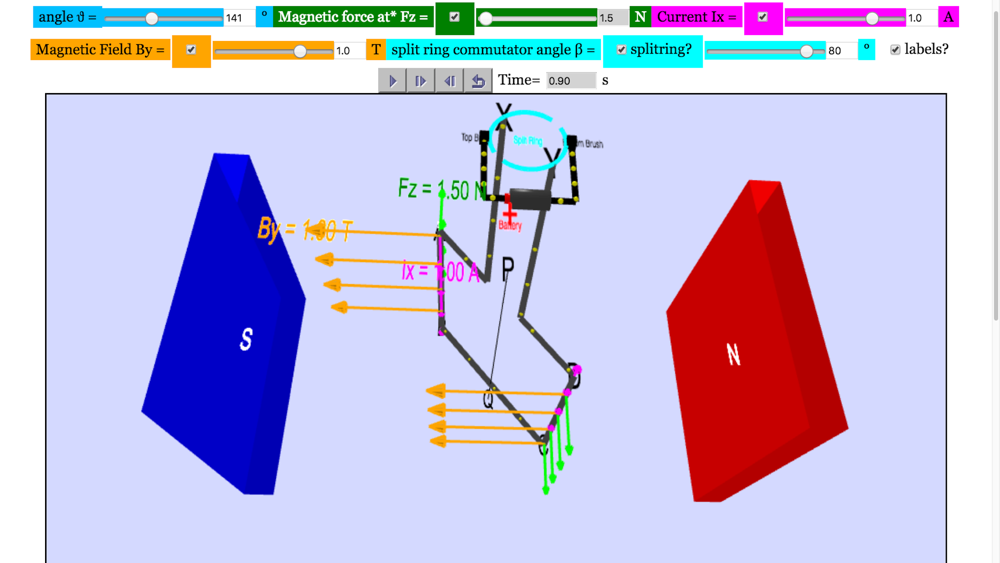Screen dimensions: 1000x563
Task: Click the blue S magnet block
Action: tap(224, 324)
